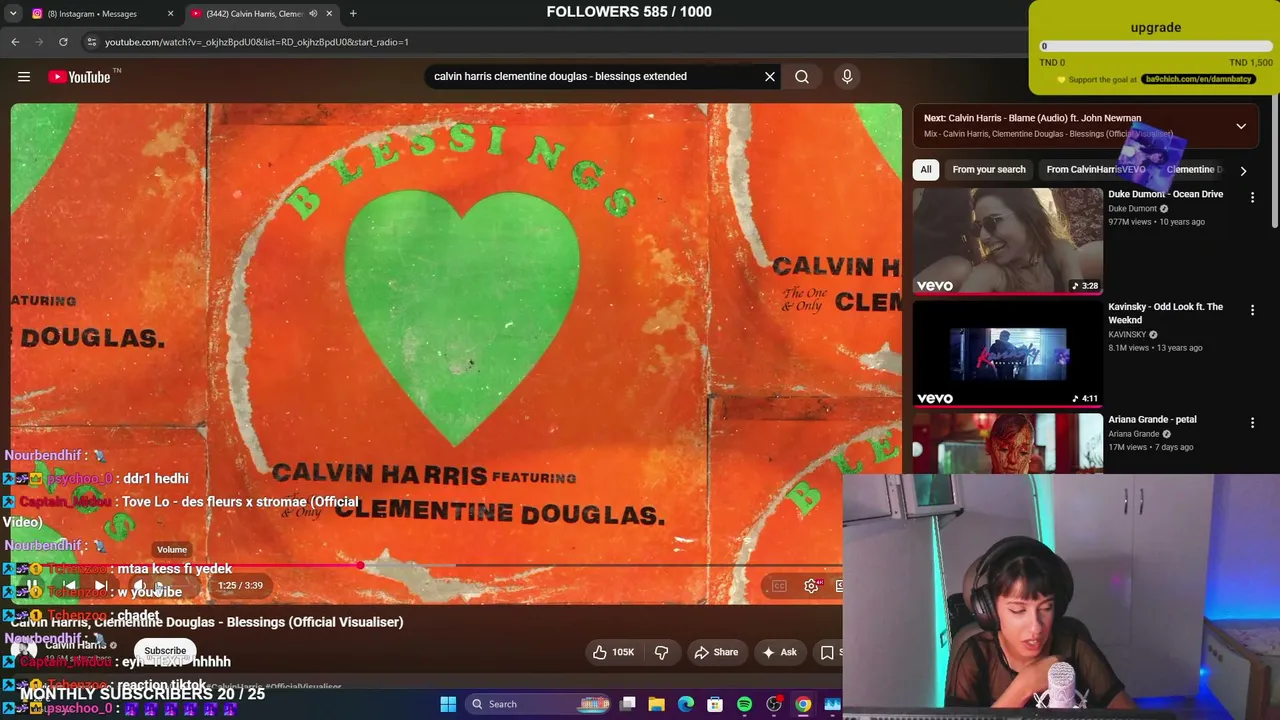Close the Calvin Harris YouTube tab
Image resolution: width=1280 pixels, height=720 pixels.
329,14
